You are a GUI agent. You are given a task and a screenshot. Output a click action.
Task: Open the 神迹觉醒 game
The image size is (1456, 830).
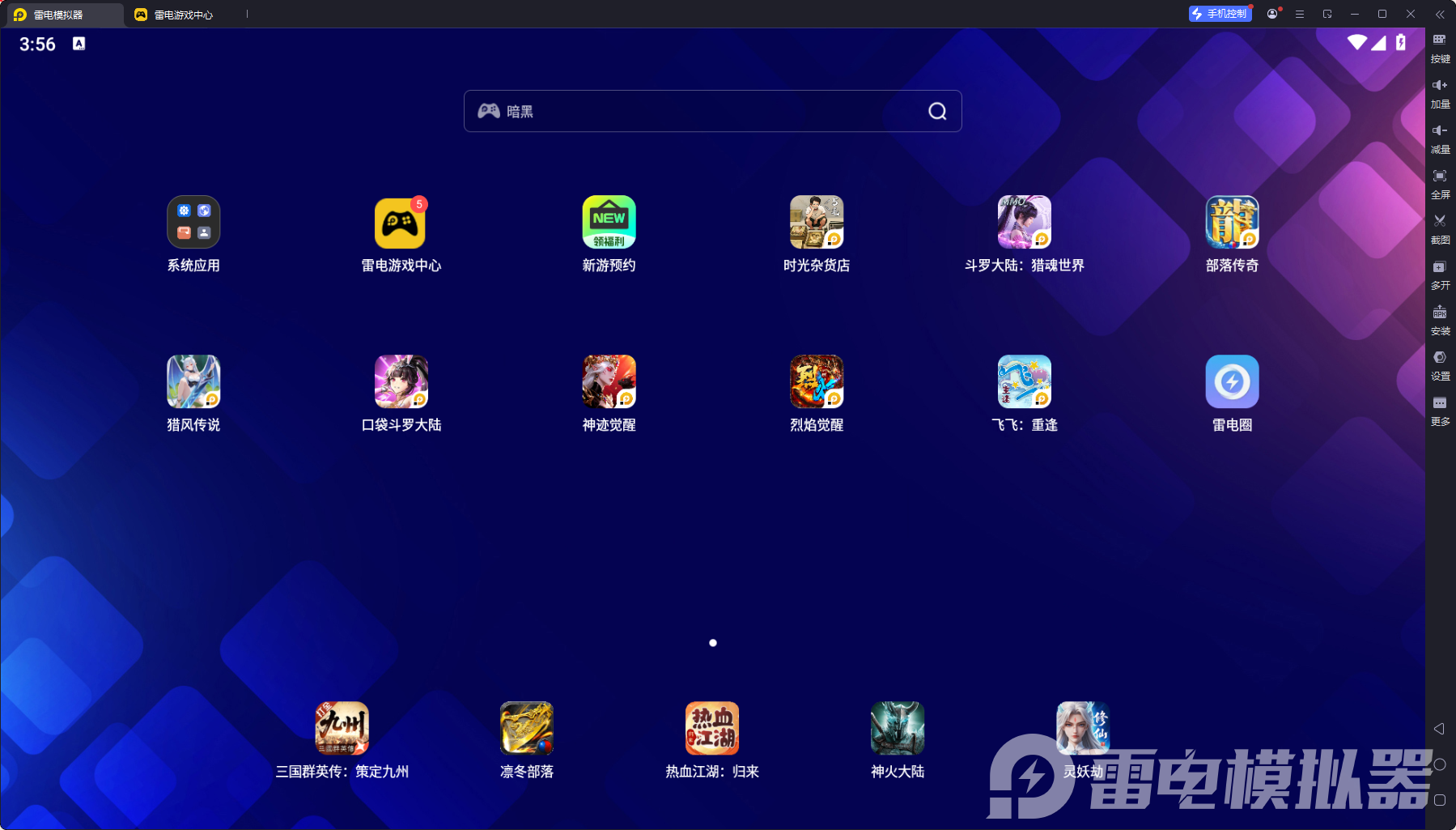point(609,381)
